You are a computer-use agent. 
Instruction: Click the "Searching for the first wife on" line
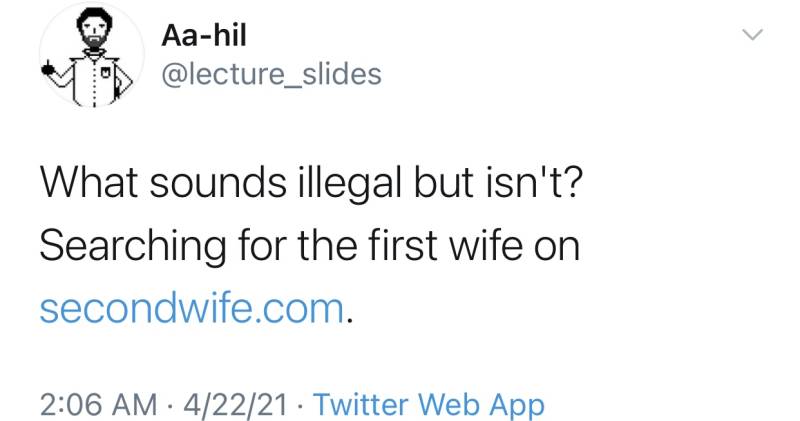tap(309, 247)
